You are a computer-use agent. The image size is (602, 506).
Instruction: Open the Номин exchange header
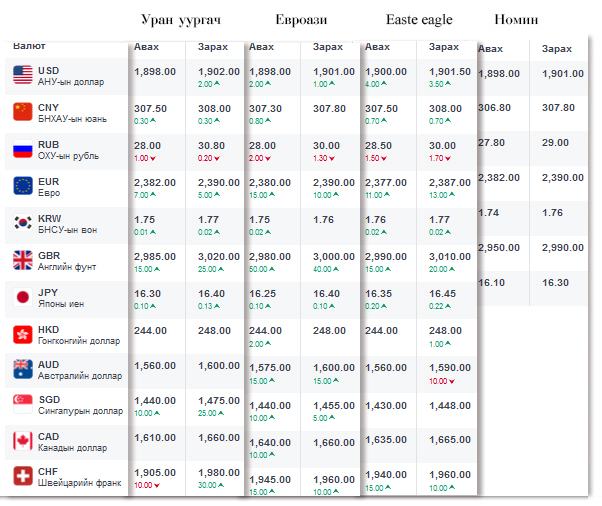517,20
